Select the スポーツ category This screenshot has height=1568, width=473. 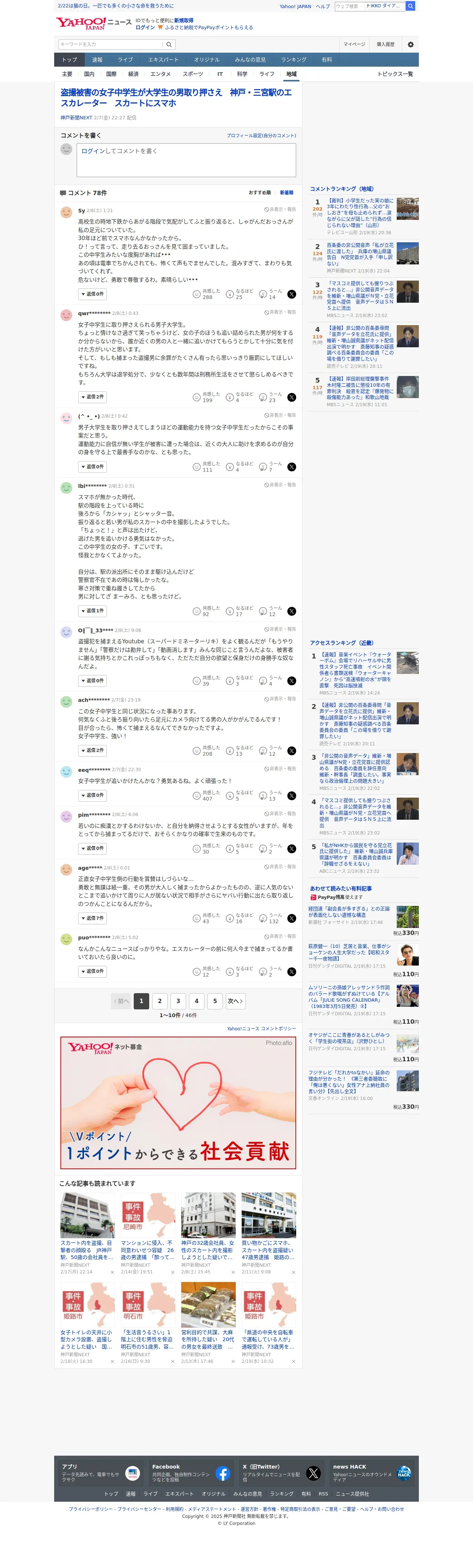(193, 74)
